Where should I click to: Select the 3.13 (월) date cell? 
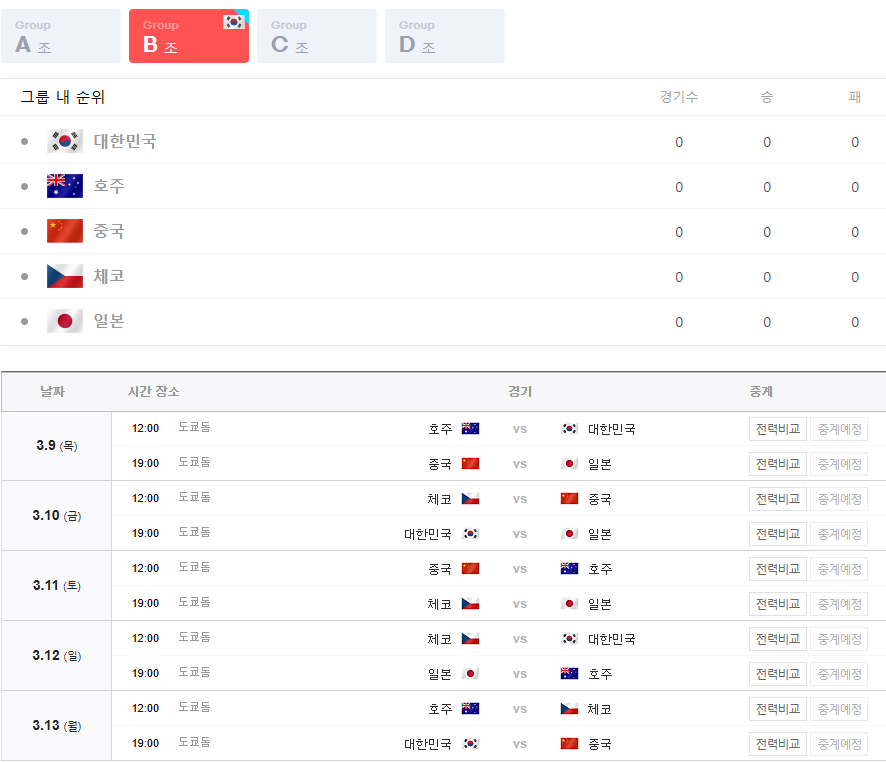point(57,726)
